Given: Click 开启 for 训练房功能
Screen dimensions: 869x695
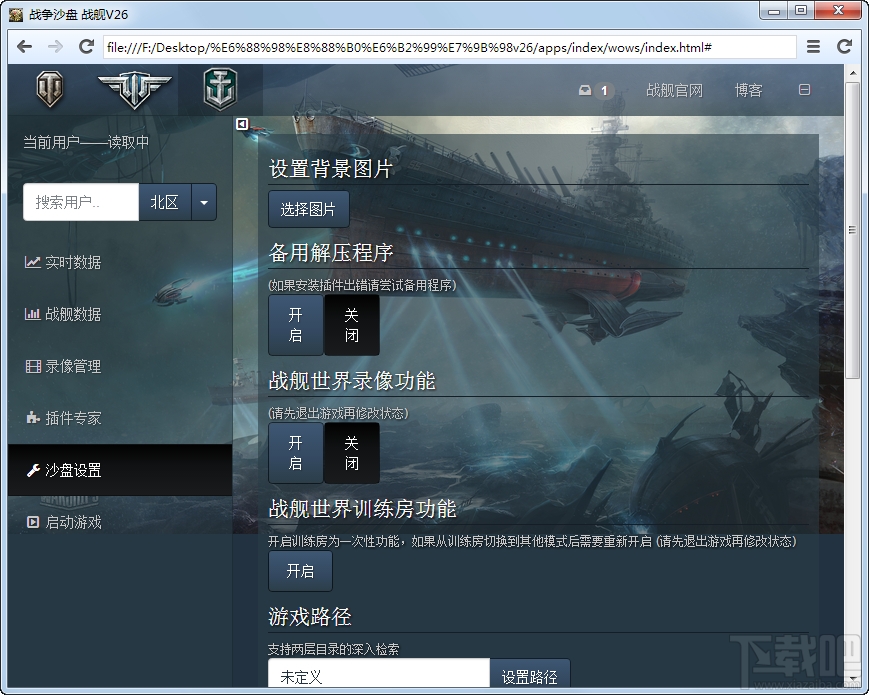Looking at the screenshot, I should pos(300,571).
